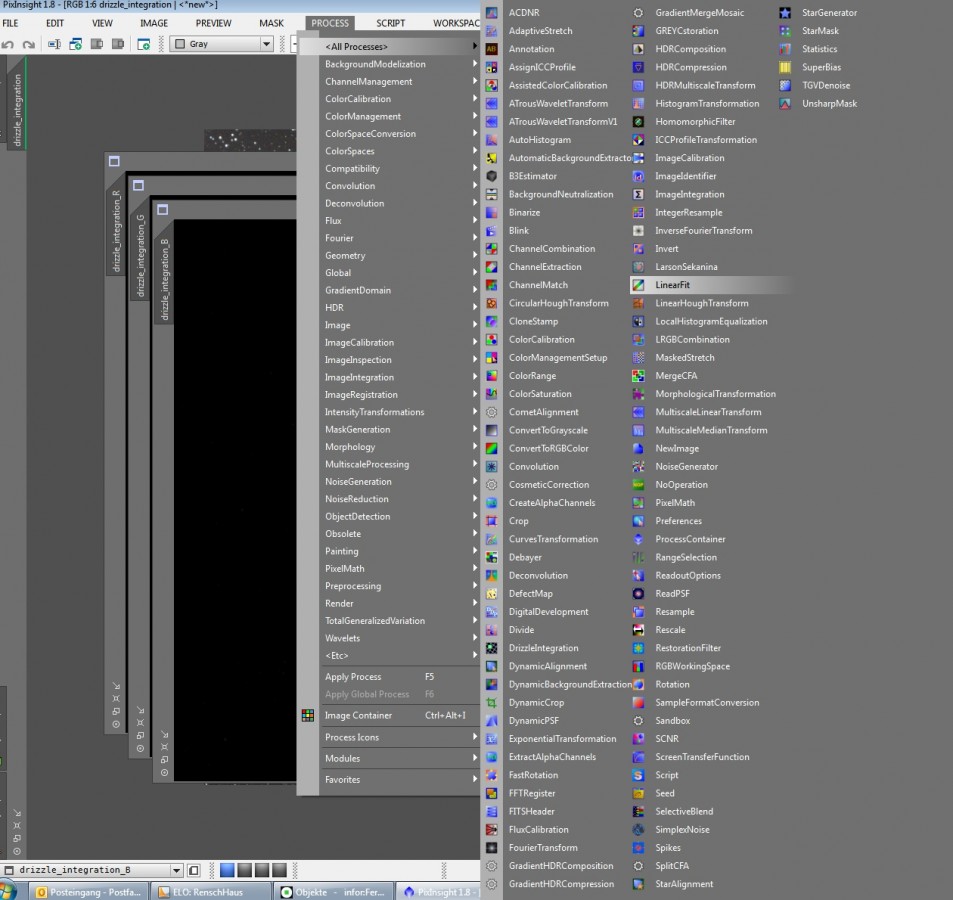Click the Debayer process icon

point(492,557)
